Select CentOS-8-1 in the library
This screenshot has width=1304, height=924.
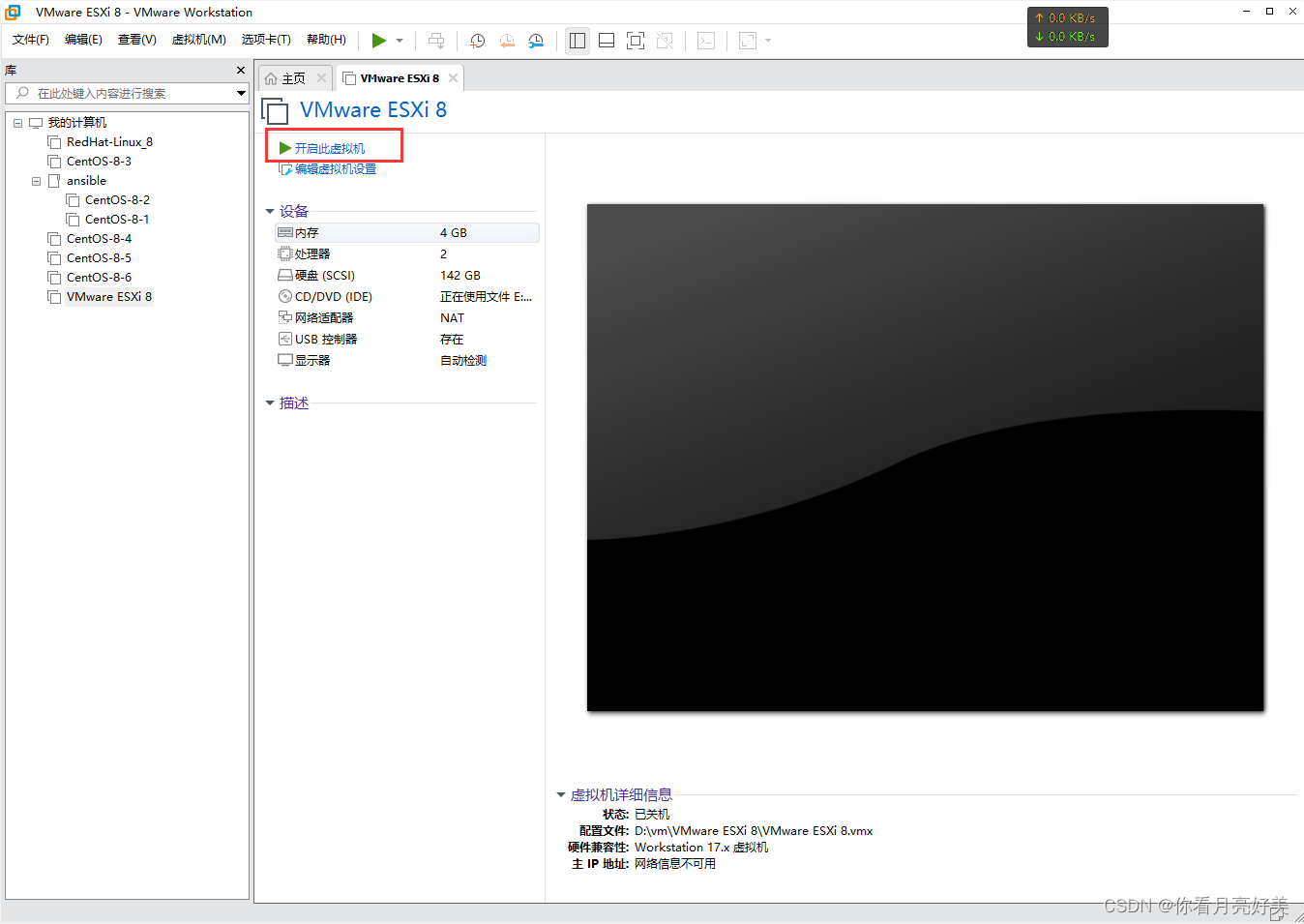(117, 220)
